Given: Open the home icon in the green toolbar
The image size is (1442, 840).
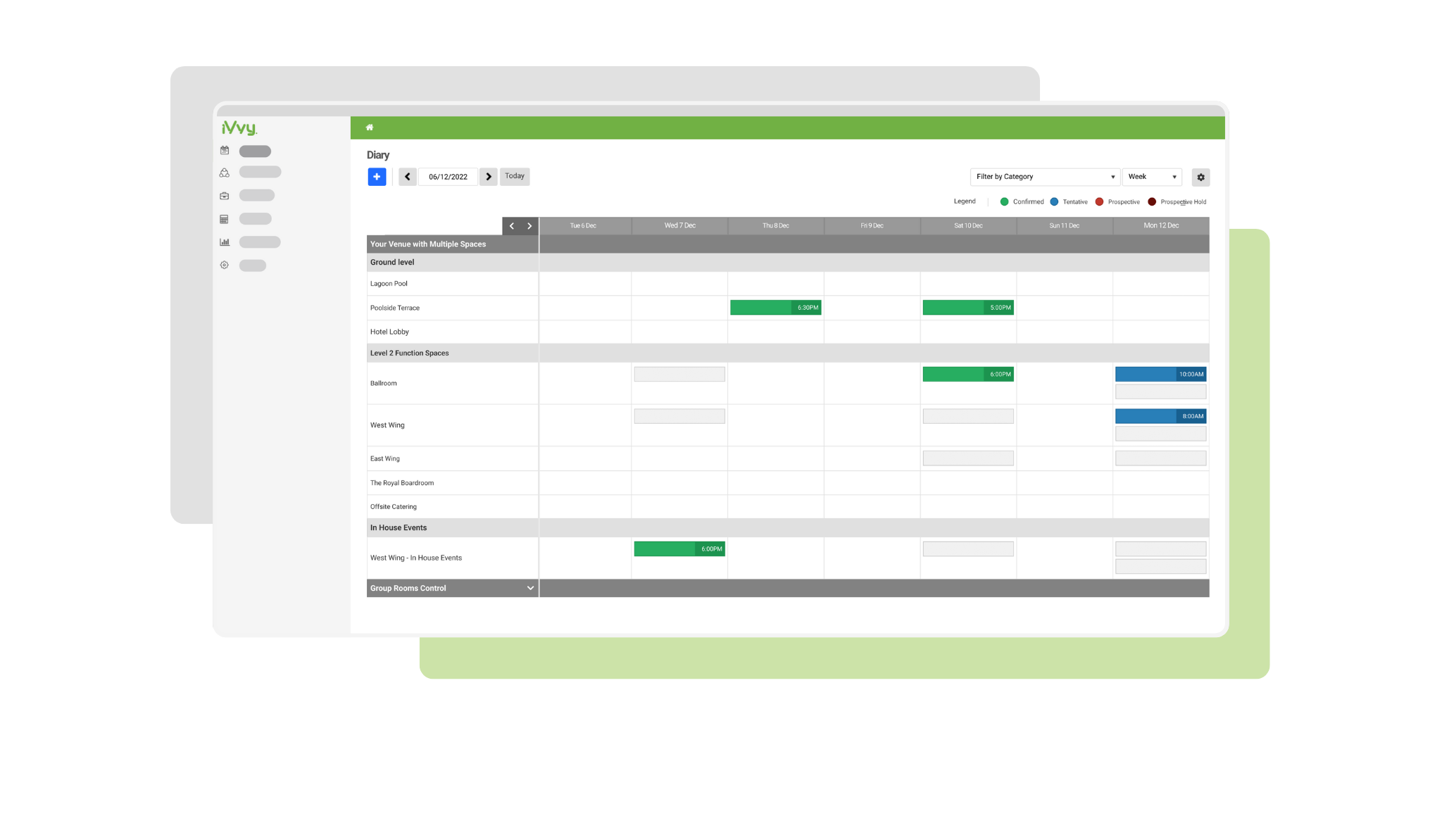Looking at the screenshot, I should coord(369,127).
